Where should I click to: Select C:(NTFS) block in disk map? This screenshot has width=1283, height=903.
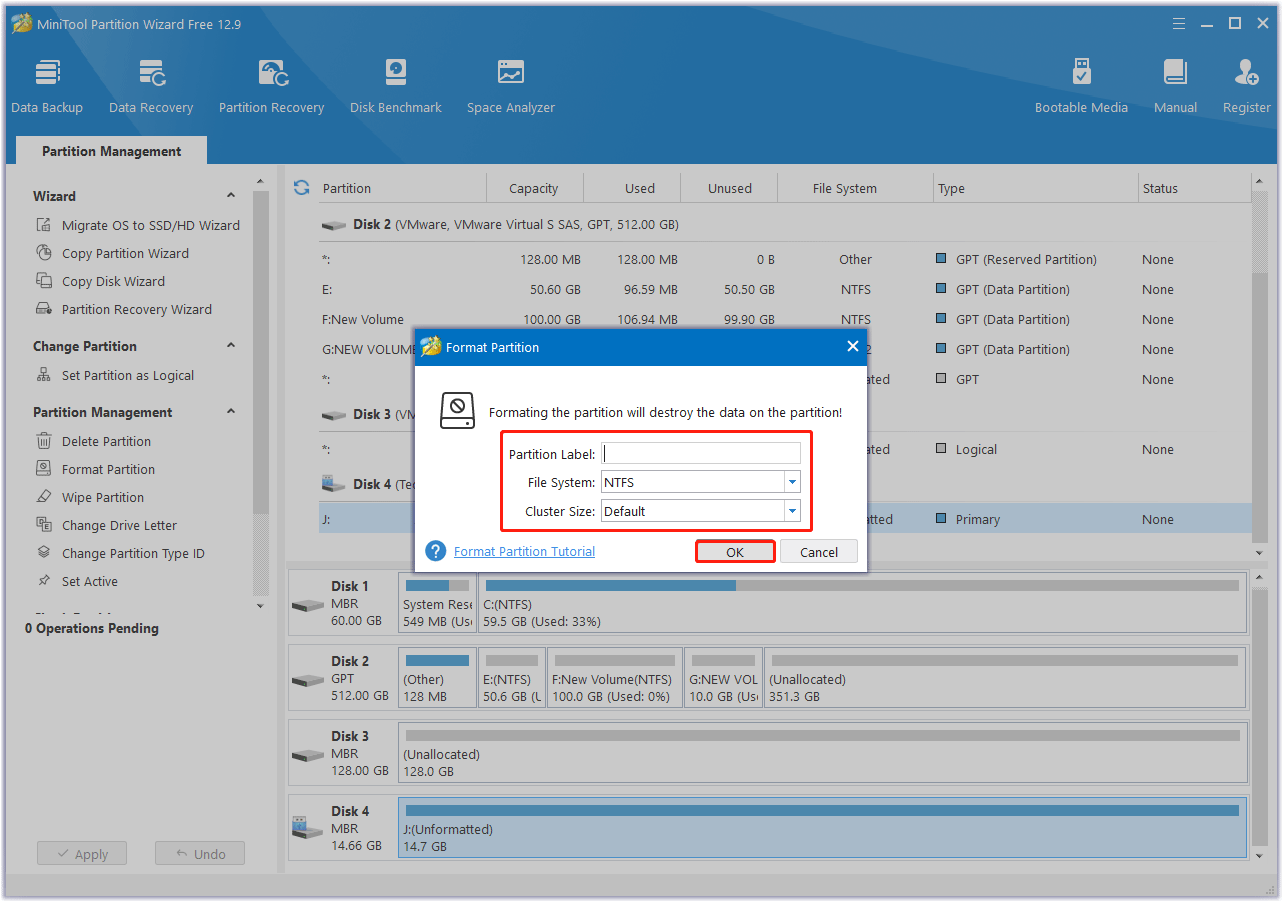[x=862, y=603]
